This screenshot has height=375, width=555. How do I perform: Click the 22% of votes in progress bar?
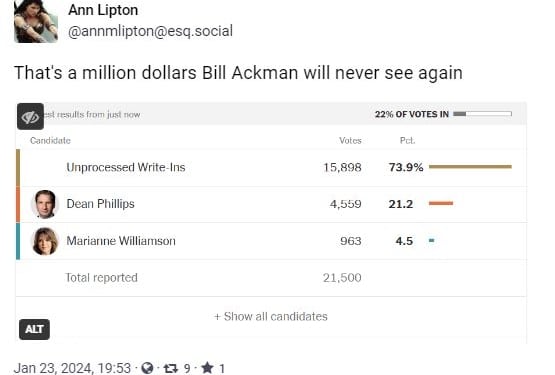click(x=482, y=114)
